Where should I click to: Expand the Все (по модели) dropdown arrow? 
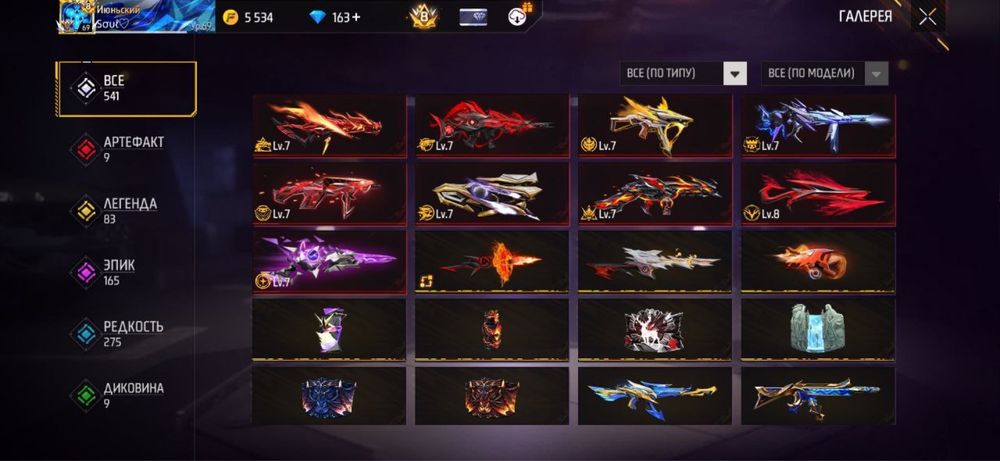click(x=876, y=73)
